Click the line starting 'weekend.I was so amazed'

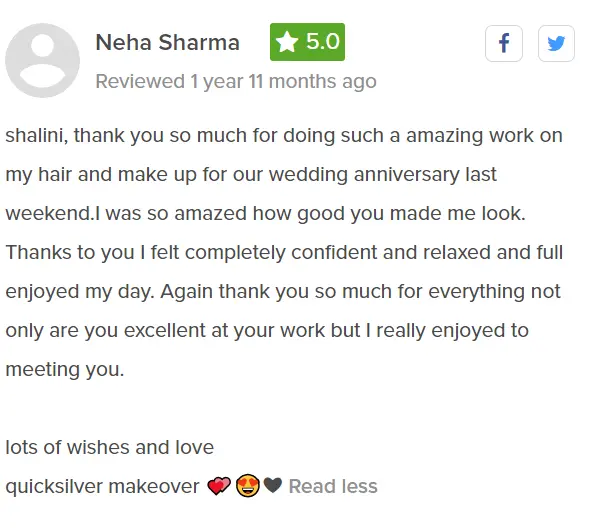[266, 213]
